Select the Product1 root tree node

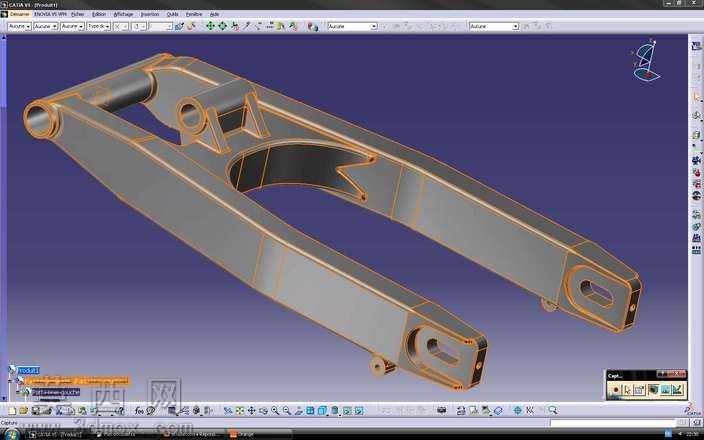29,370
